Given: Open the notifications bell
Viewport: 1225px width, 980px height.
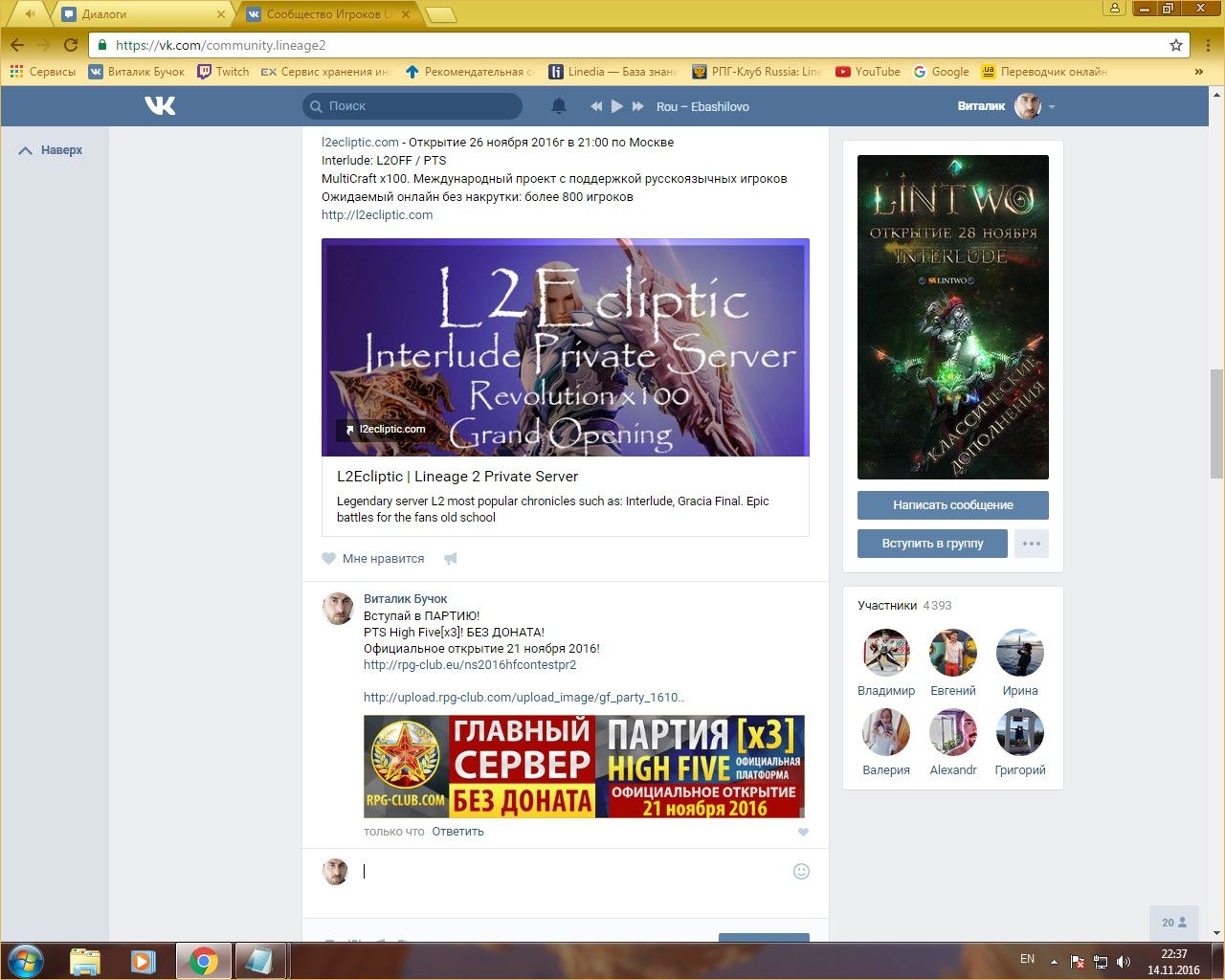Looking at the screenshot, I should coord(559,106).
